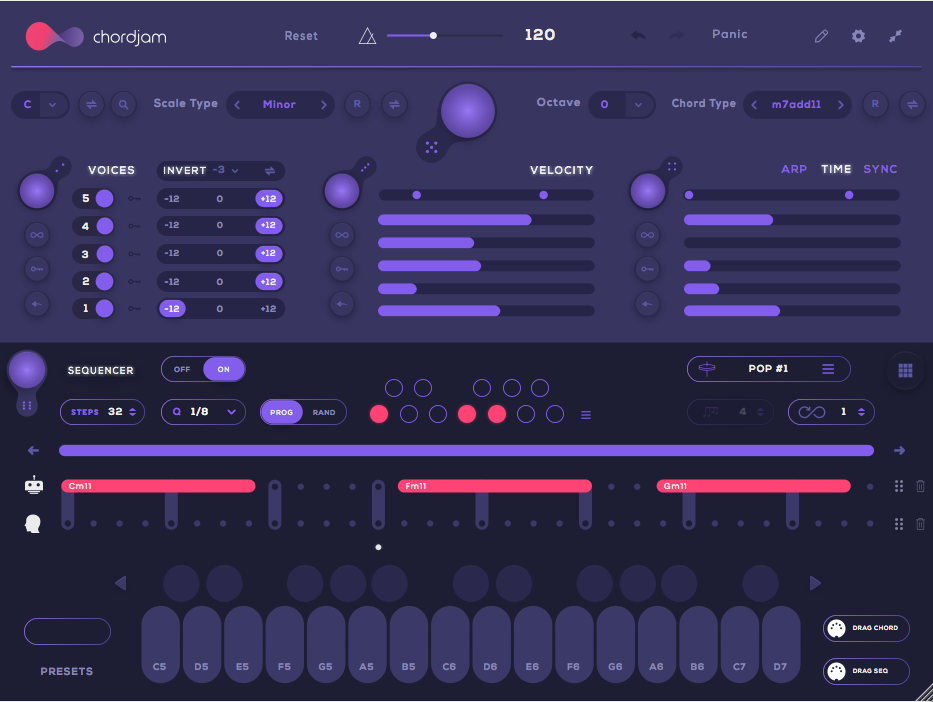
Task: Switch to the ARP tab
Action: pyautogui.click(x=794, y=170)
